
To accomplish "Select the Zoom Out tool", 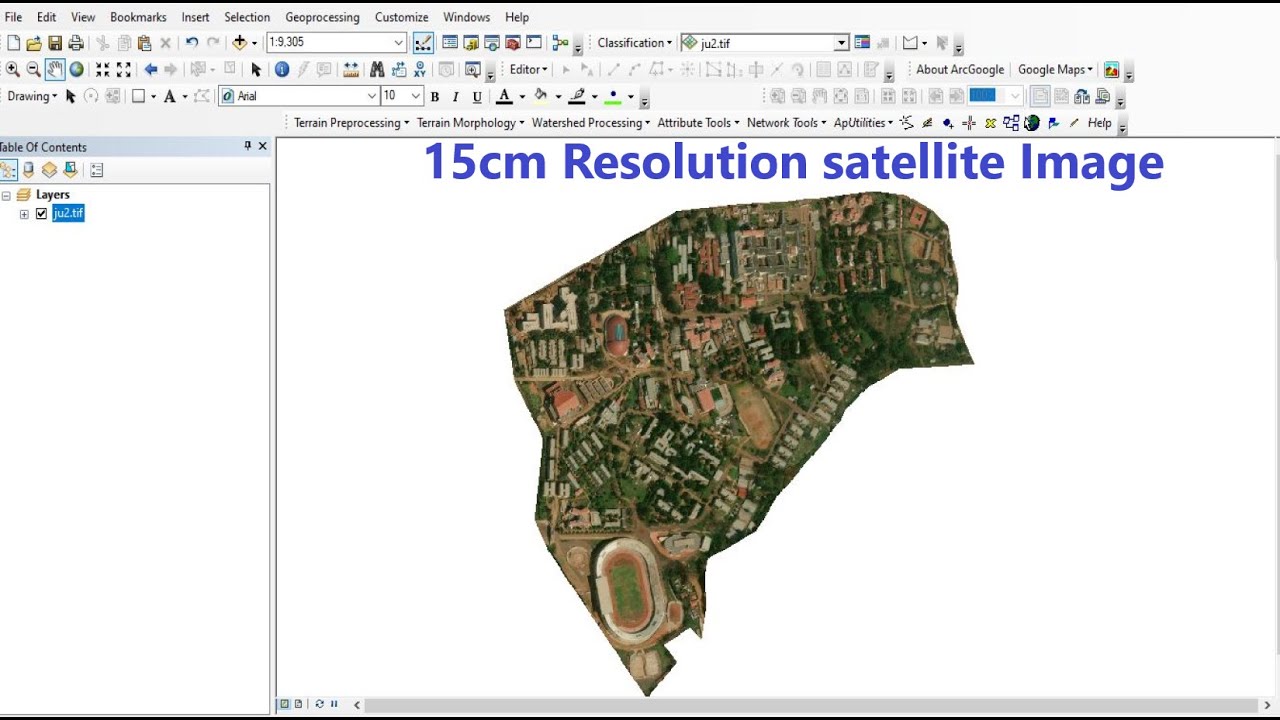I will pos(34,69).
